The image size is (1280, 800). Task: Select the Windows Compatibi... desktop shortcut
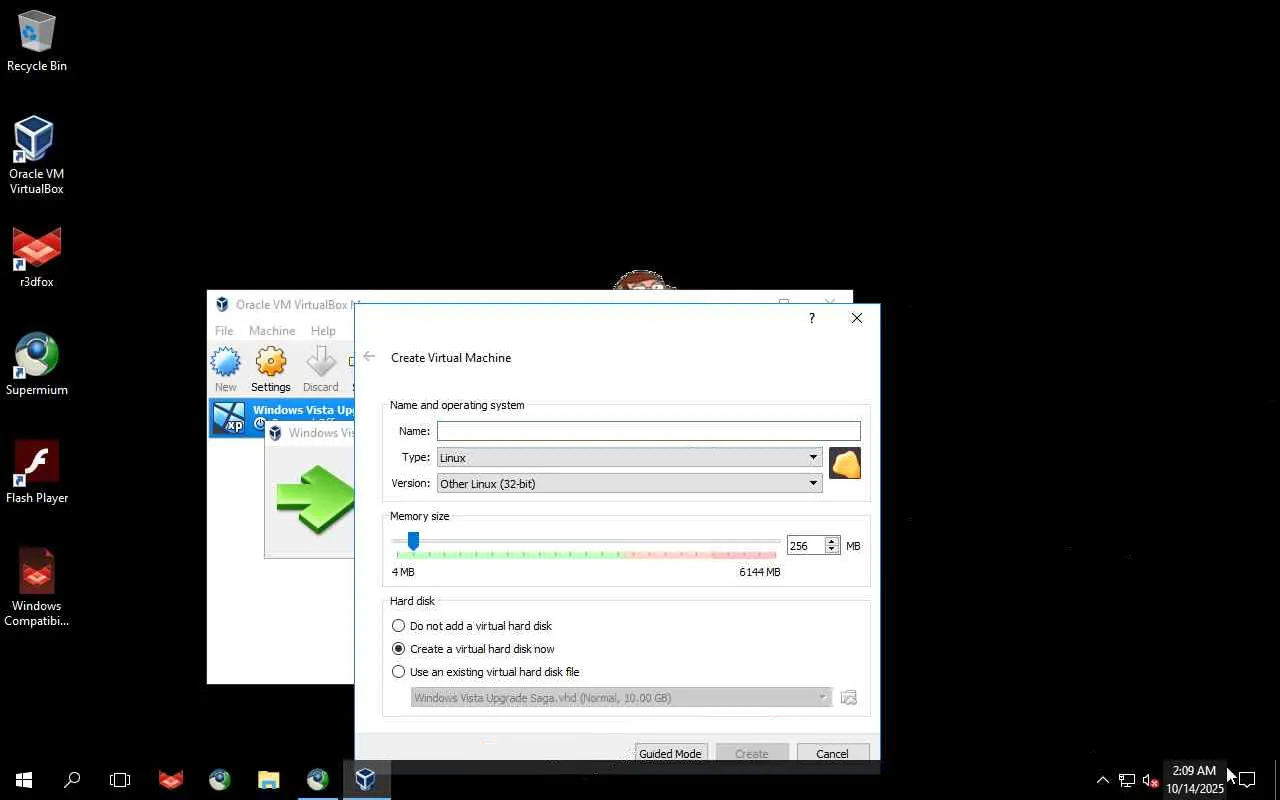click(x=37, y=588)
